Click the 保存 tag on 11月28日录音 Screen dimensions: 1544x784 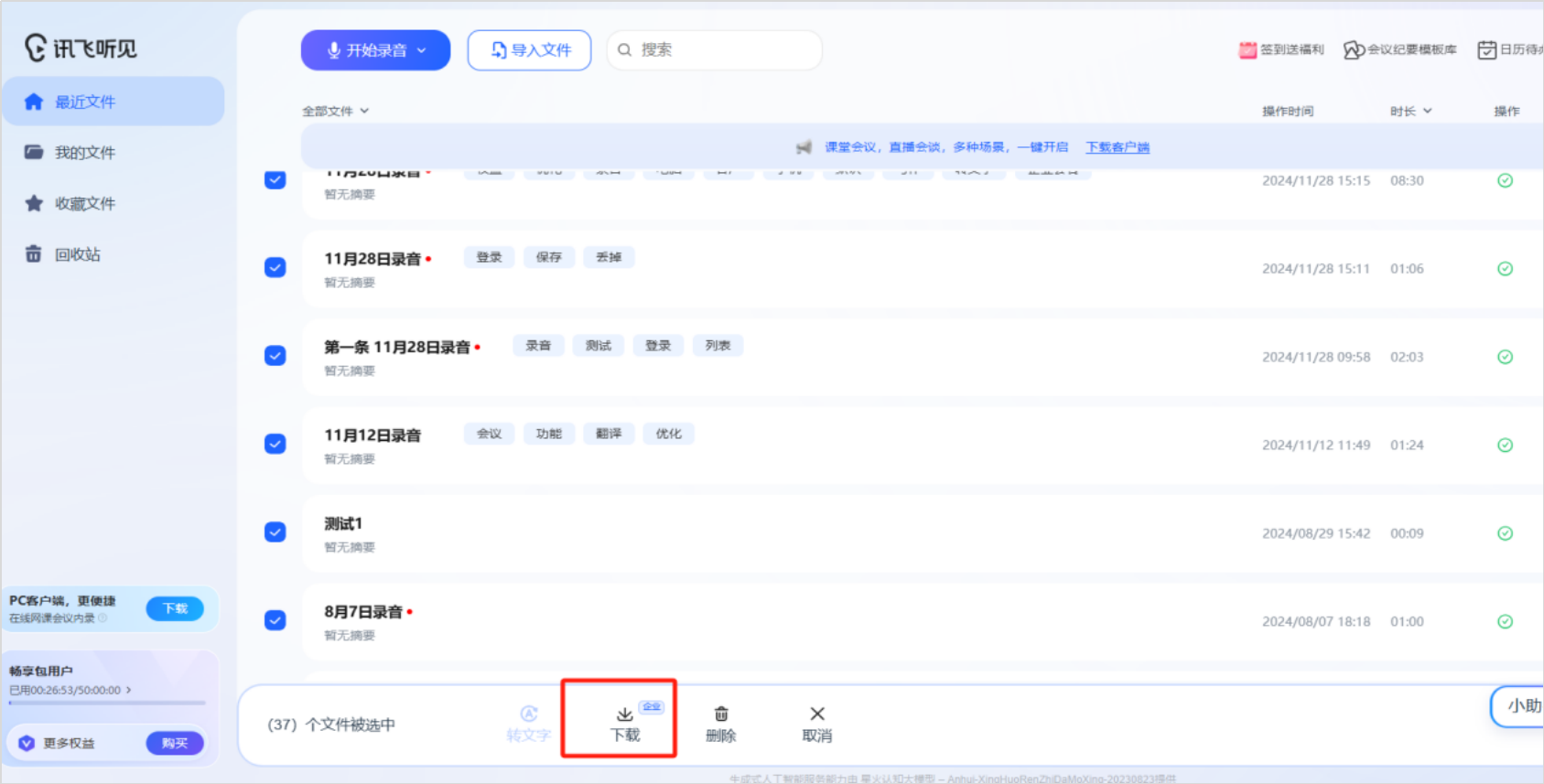pyautogui.click(x=549, y=257)
